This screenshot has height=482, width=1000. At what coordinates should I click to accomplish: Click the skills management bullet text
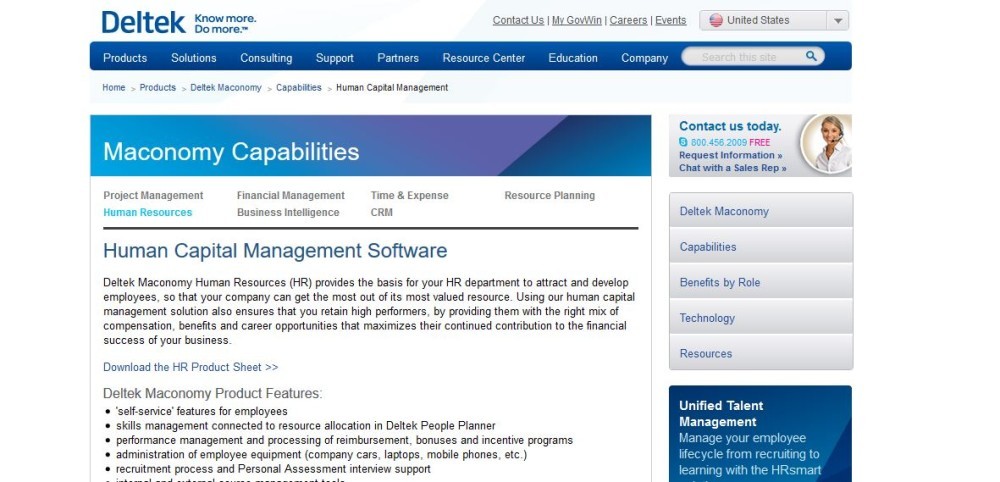tap(305, 426)
